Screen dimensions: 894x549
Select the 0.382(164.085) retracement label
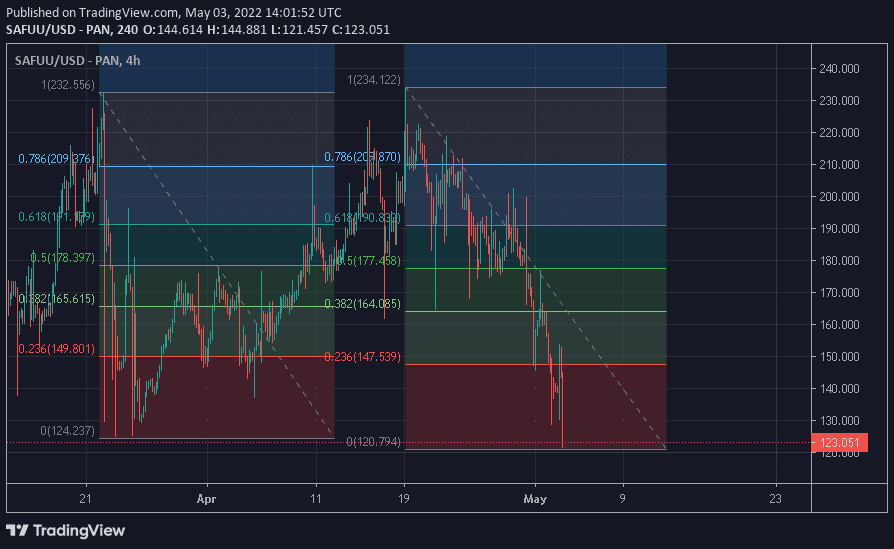362,304
